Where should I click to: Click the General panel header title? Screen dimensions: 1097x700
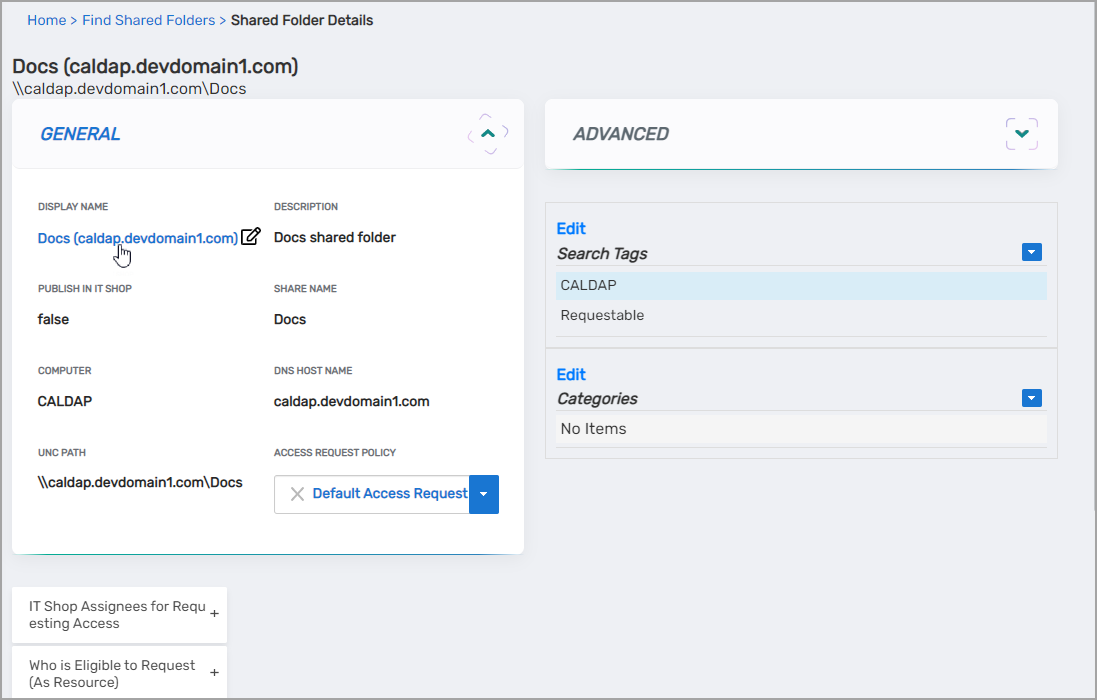pos(80,134)
